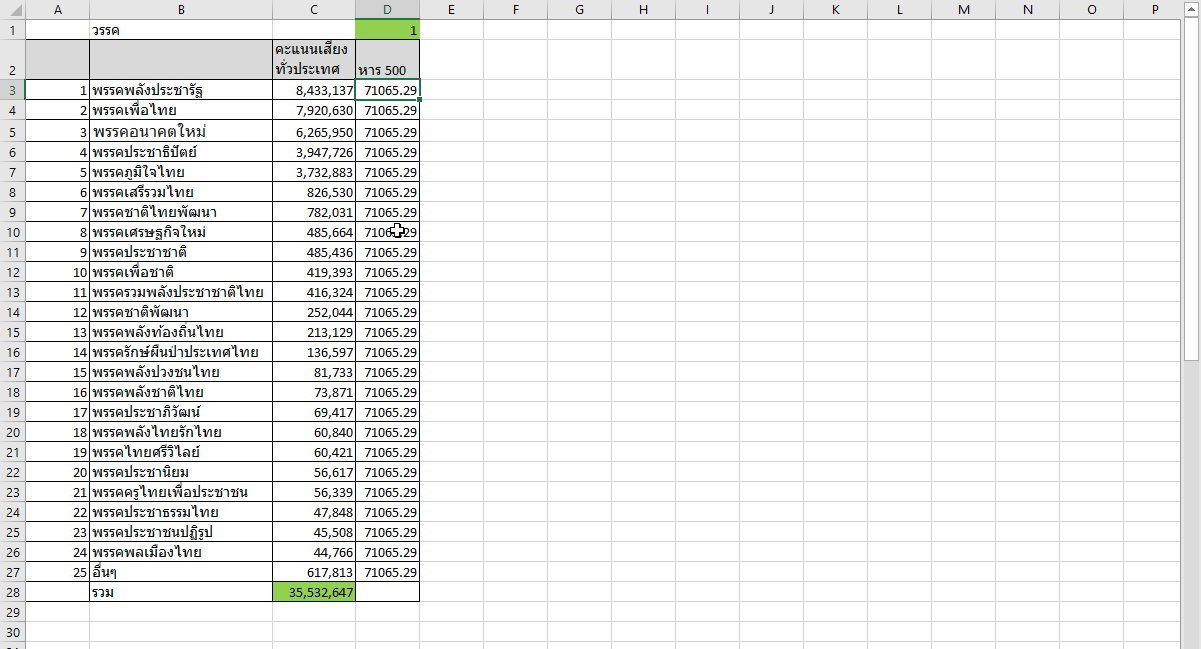This screenshot has height=649, width=1201.
Task: Select green cell D1 containing 1
Action: click(388, 30)
